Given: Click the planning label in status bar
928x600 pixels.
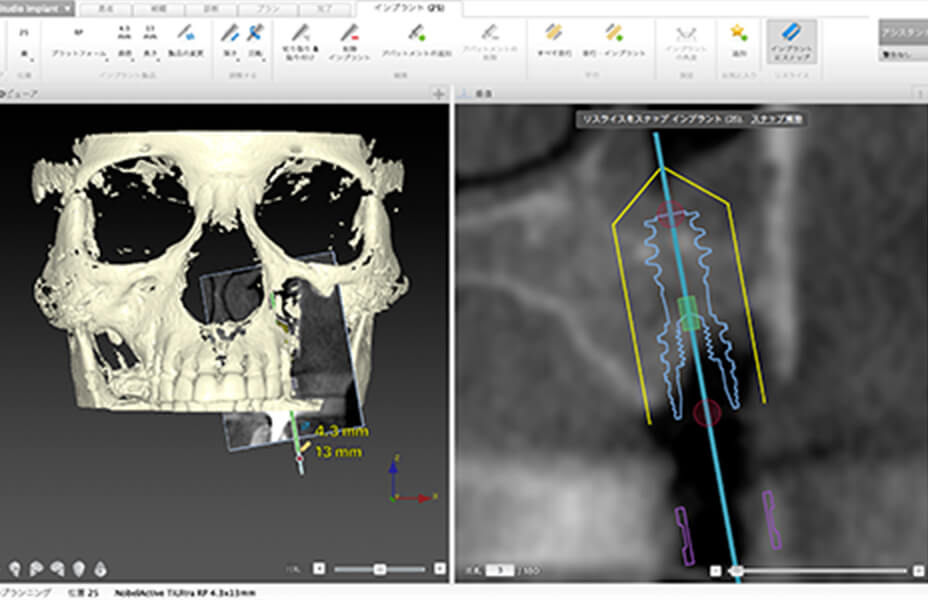Looking at the screenshot, I should click(x=25, y=592).
